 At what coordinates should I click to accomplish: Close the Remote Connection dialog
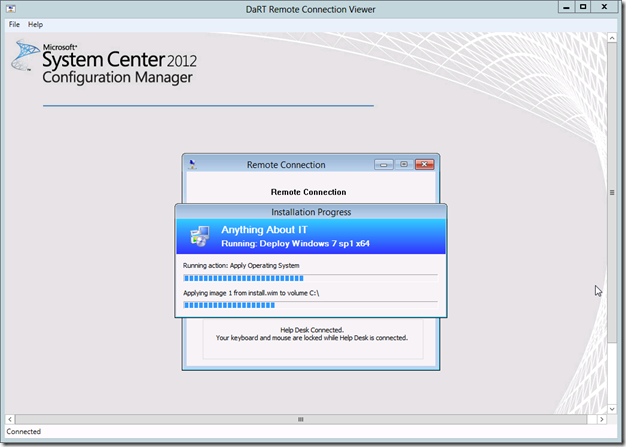424,164
